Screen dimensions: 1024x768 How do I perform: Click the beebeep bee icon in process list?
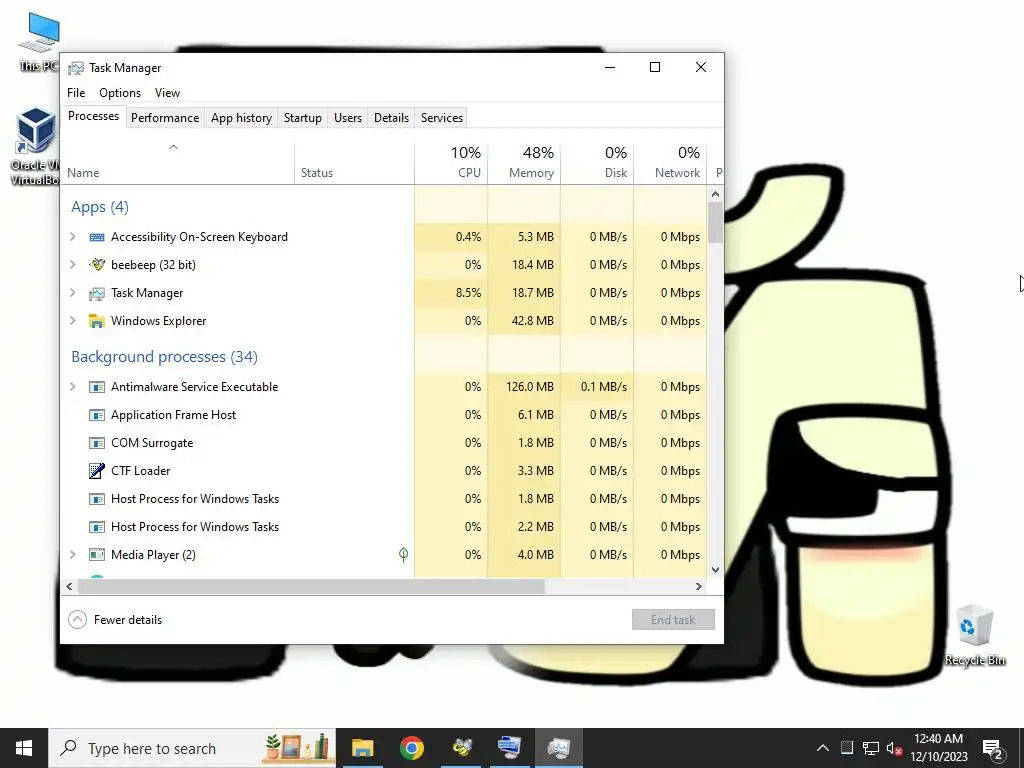pos(97,264)
